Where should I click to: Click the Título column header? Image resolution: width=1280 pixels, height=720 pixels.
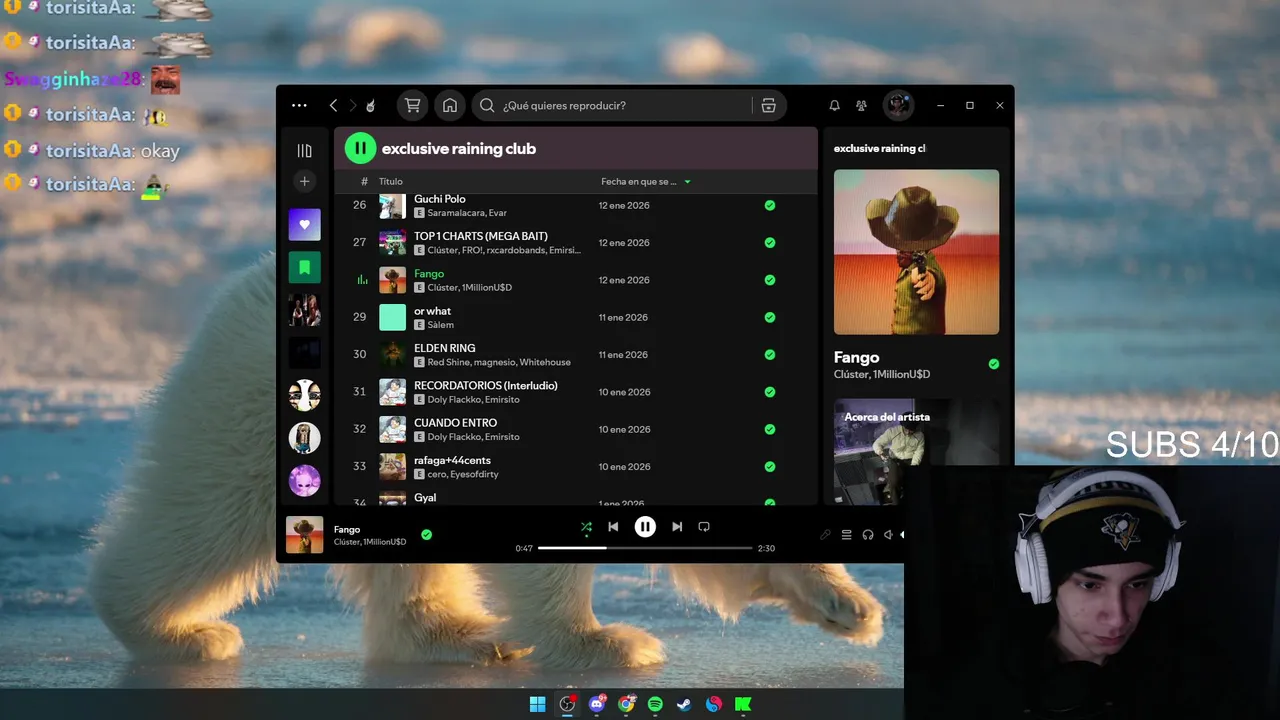click(390, 182)
